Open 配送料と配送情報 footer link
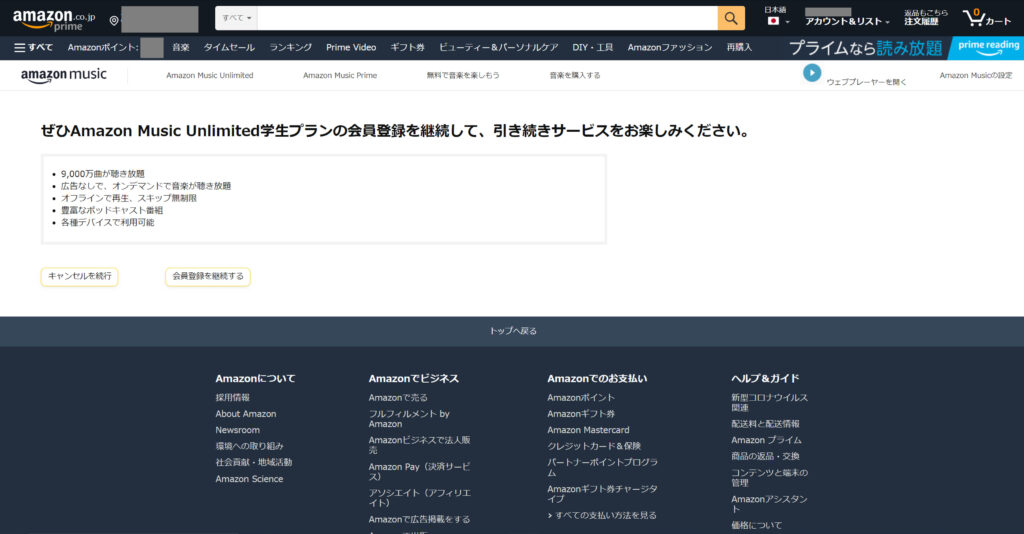1024x534 pixels. [x=765, y=424]
